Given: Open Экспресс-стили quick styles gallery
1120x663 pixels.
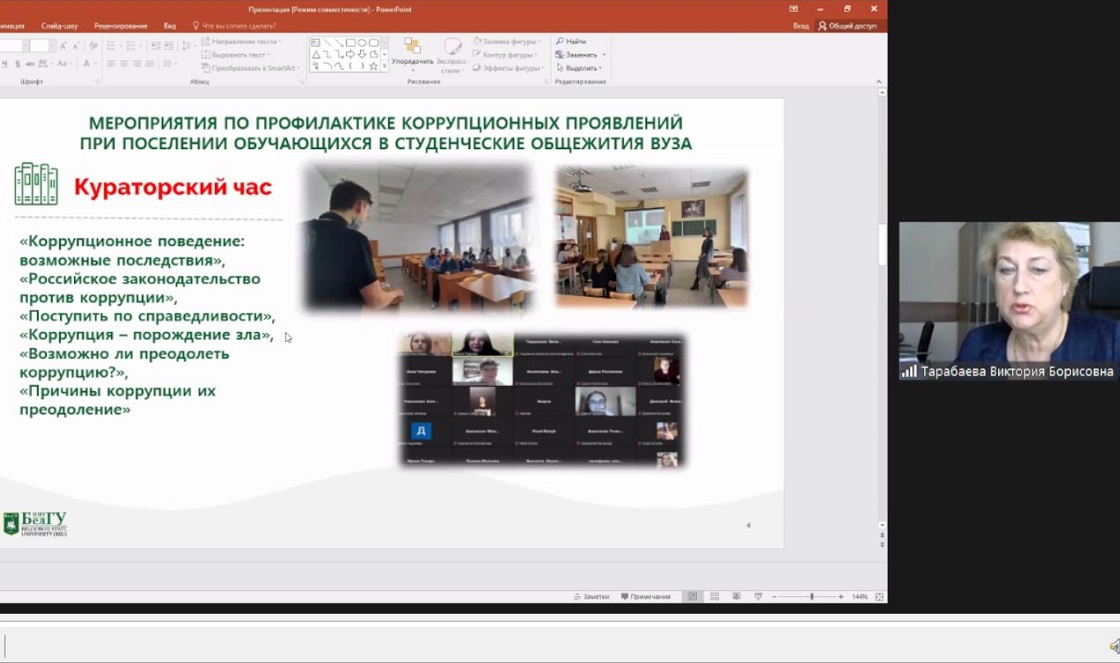Looking at the screenshot, I should 452,54.
